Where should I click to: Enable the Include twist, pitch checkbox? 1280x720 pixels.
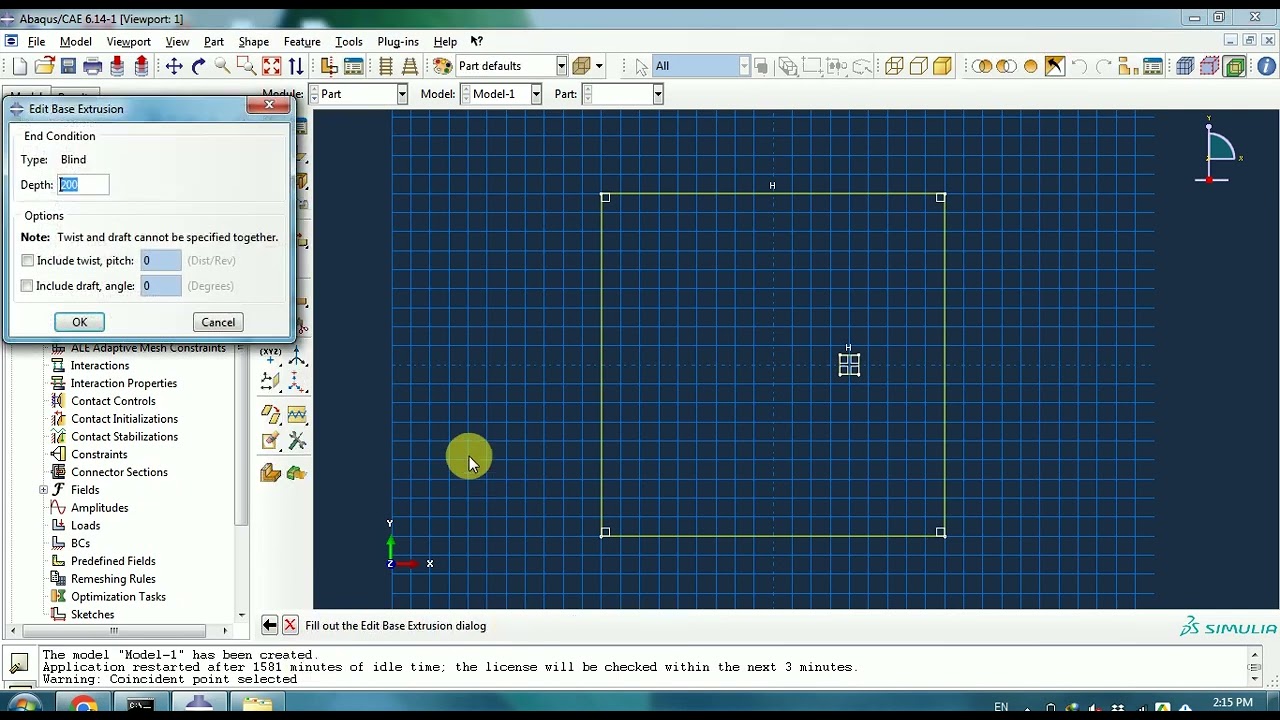[27, 260]
